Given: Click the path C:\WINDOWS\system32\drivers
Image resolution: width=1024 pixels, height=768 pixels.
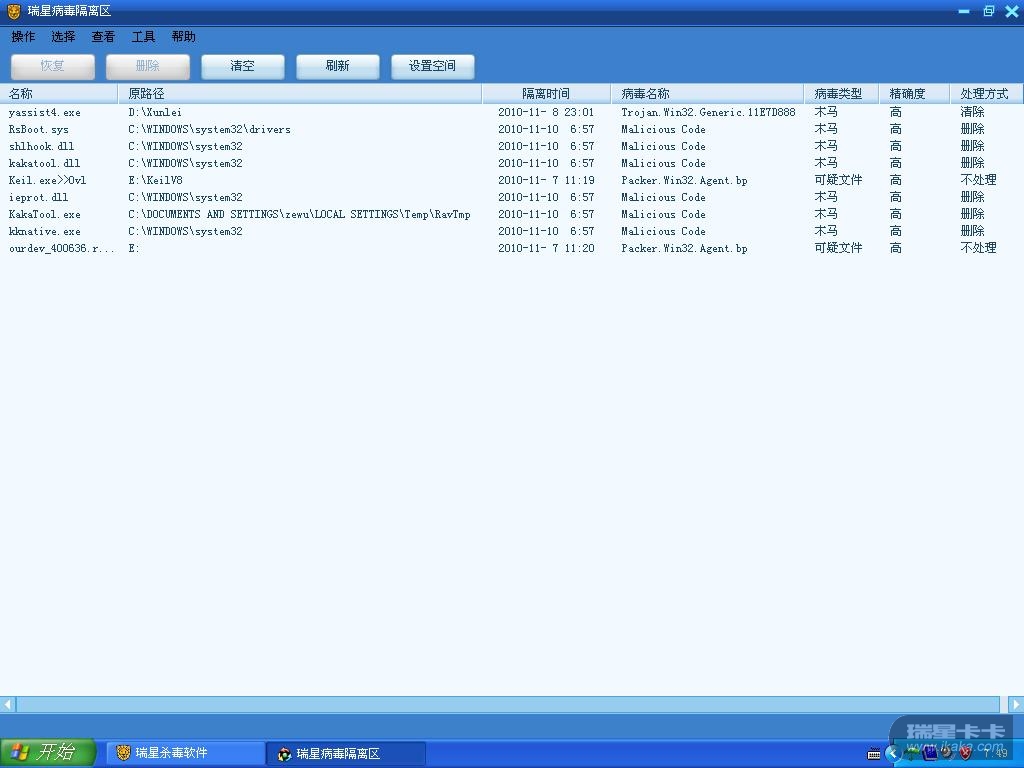Looking at the screenshot, I should click(209, 129).
